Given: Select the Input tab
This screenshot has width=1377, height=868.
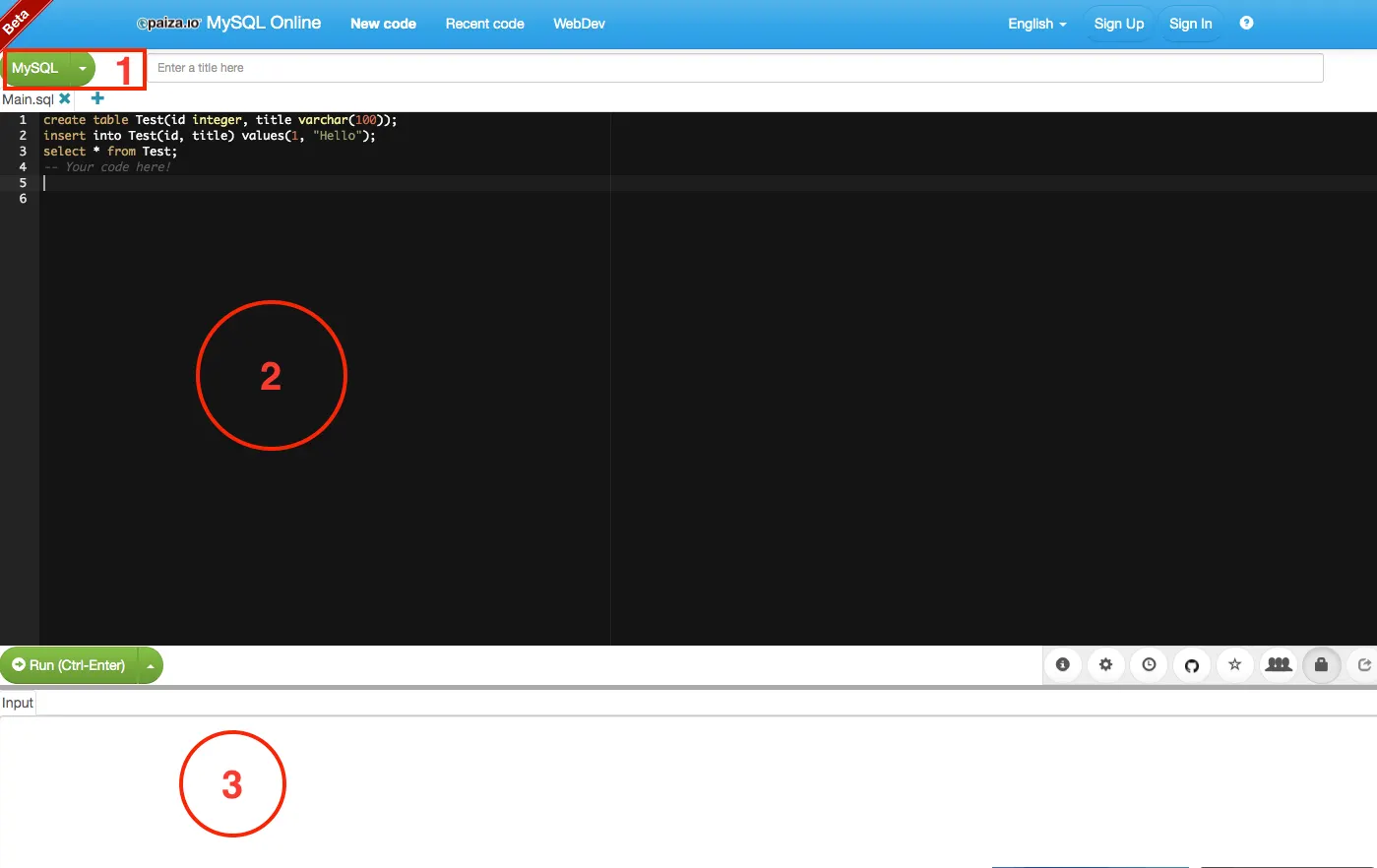Looking at the screenshot, I should 18,703.
